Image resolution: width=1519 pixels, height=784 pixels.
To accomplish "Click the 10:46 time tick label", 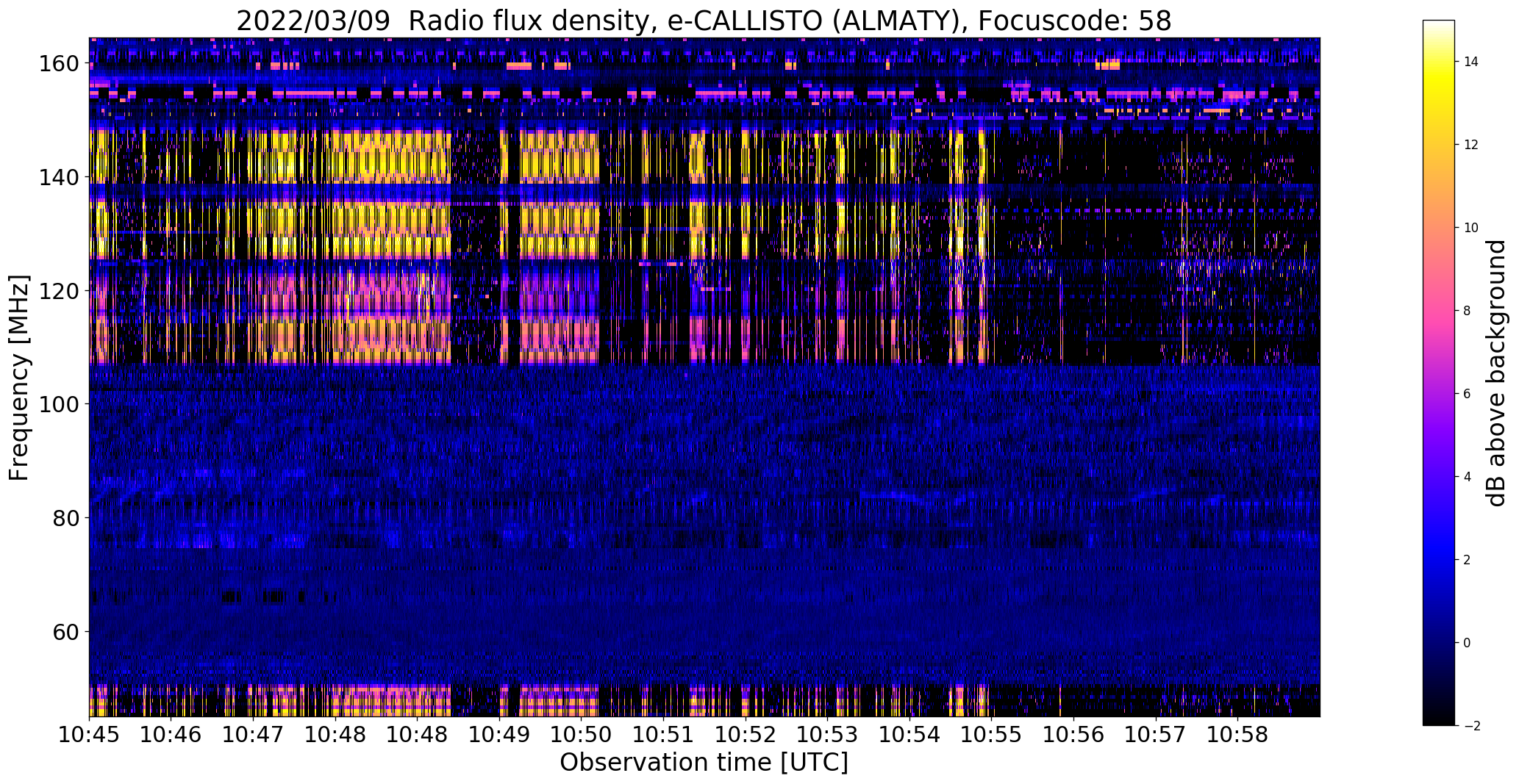I will pos(171,735).
